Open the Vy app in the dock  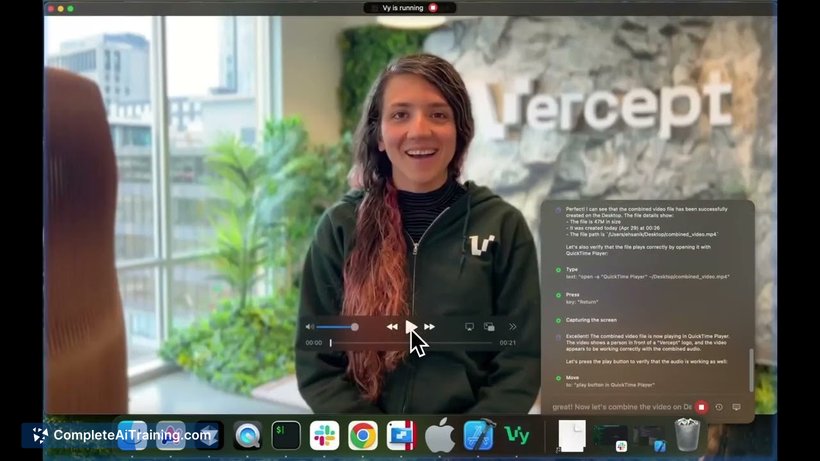(x=517, y=435)
